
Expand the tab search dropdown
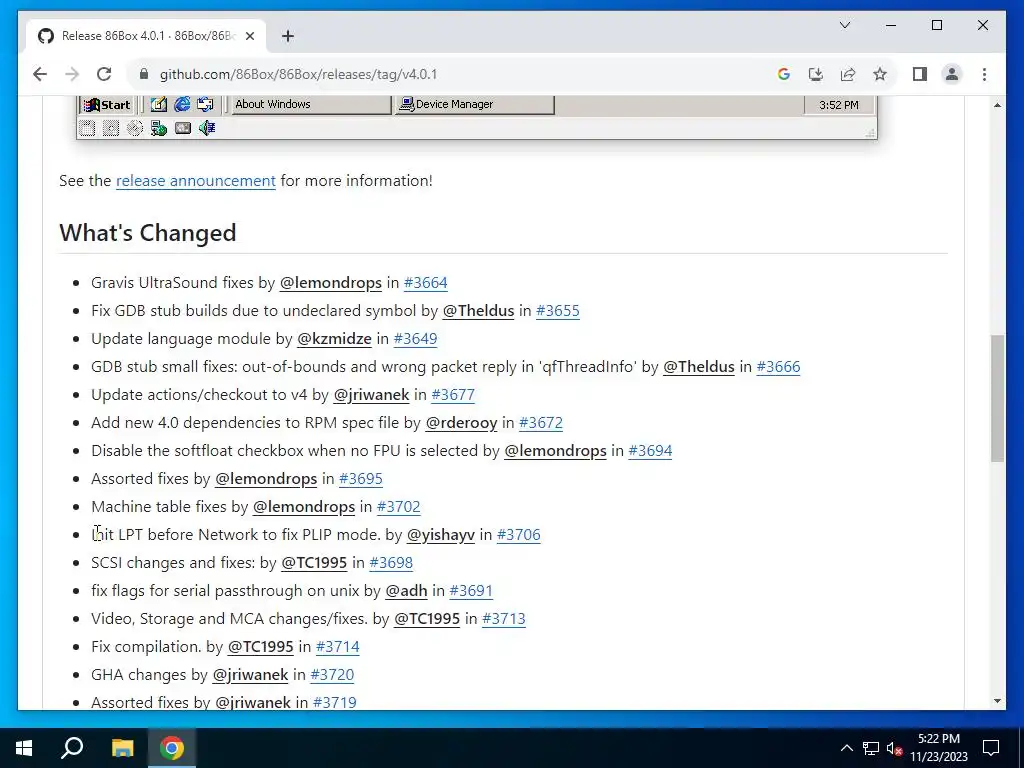pos(844,25)
